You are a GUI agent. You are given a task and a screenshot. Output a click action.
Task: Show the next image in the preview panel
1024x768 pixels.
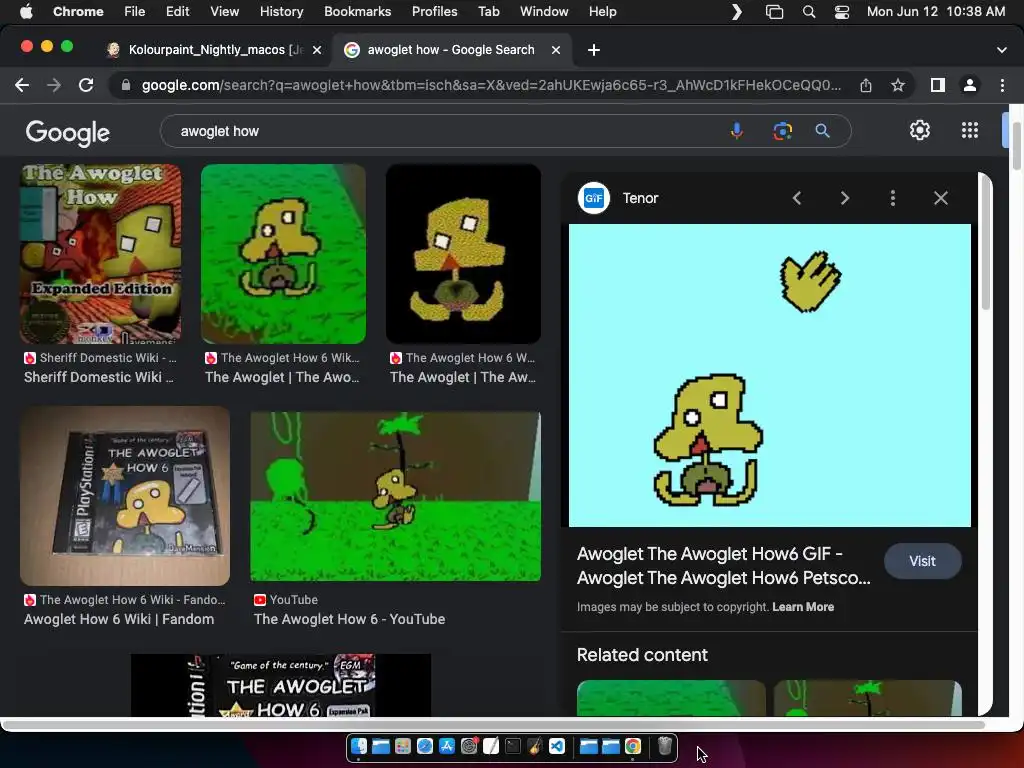coord(844,198)
